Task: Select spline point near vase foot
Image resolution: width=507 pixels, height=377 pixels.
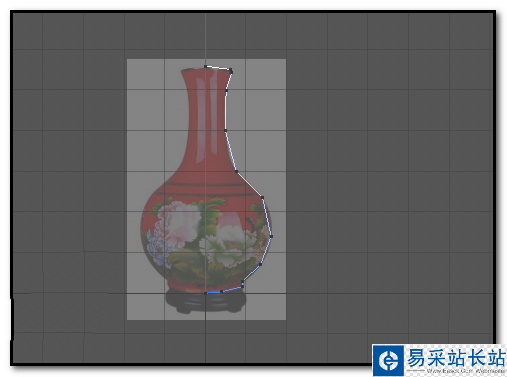Action: 242,285
